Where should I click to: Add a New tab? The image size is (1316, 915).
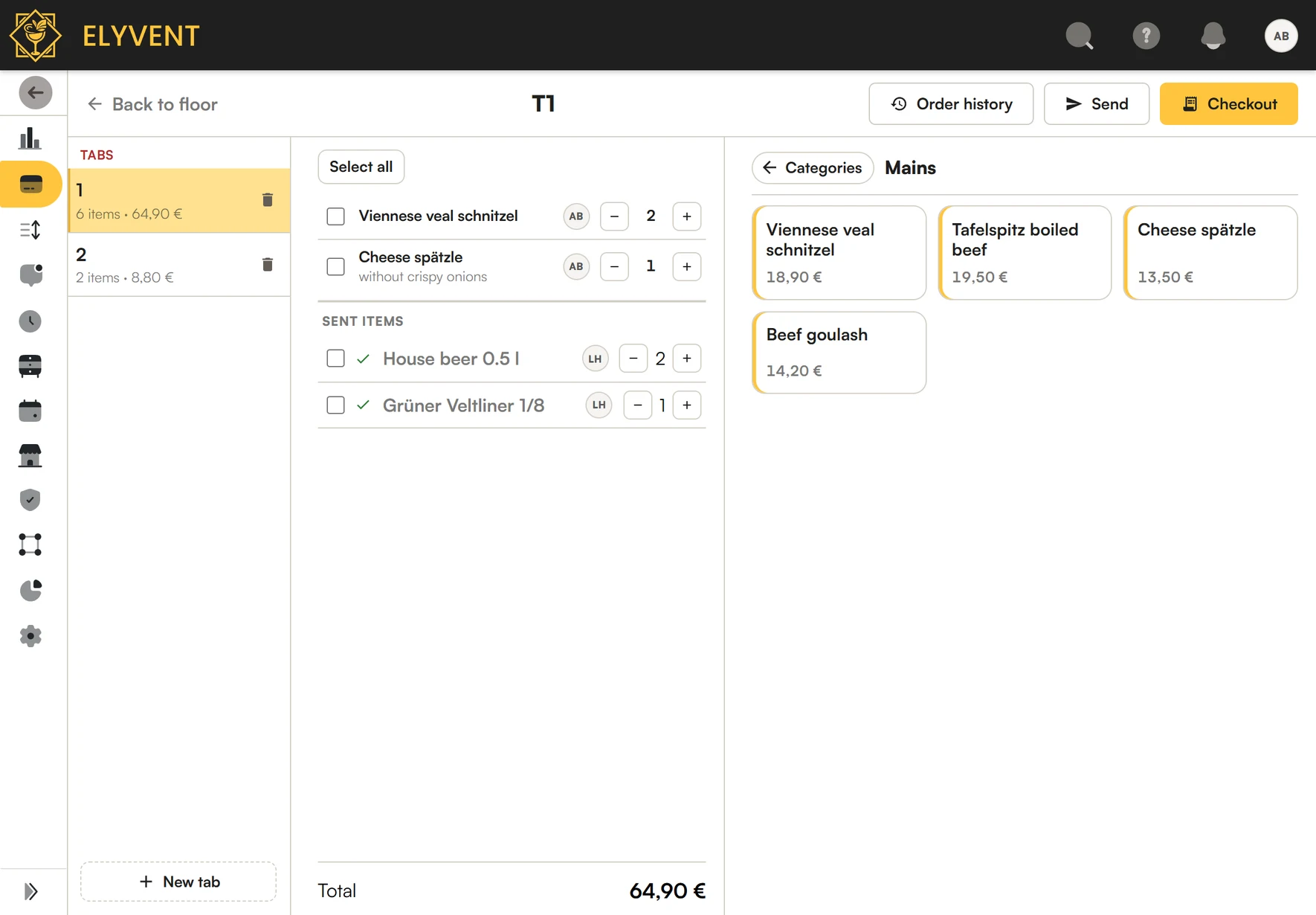point(178,882)
